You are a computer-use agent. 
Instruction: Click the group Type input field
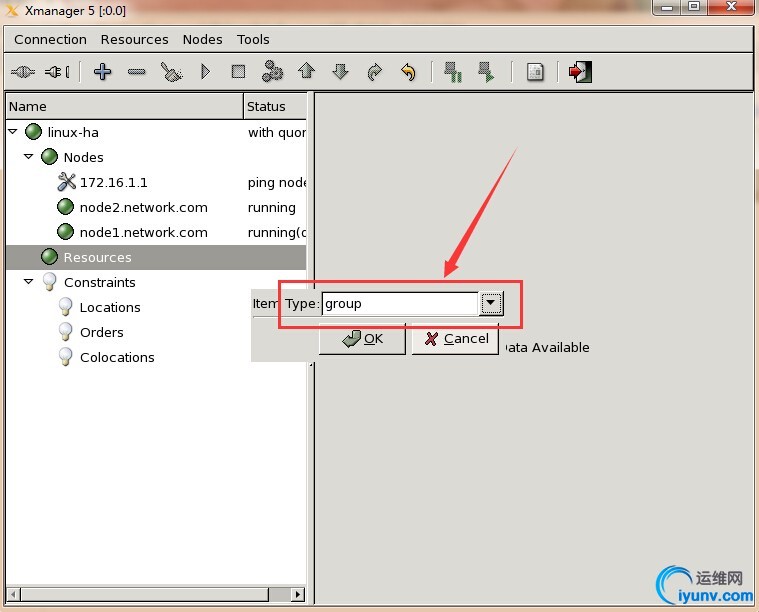pyautogui.click(x=400, y=304)
